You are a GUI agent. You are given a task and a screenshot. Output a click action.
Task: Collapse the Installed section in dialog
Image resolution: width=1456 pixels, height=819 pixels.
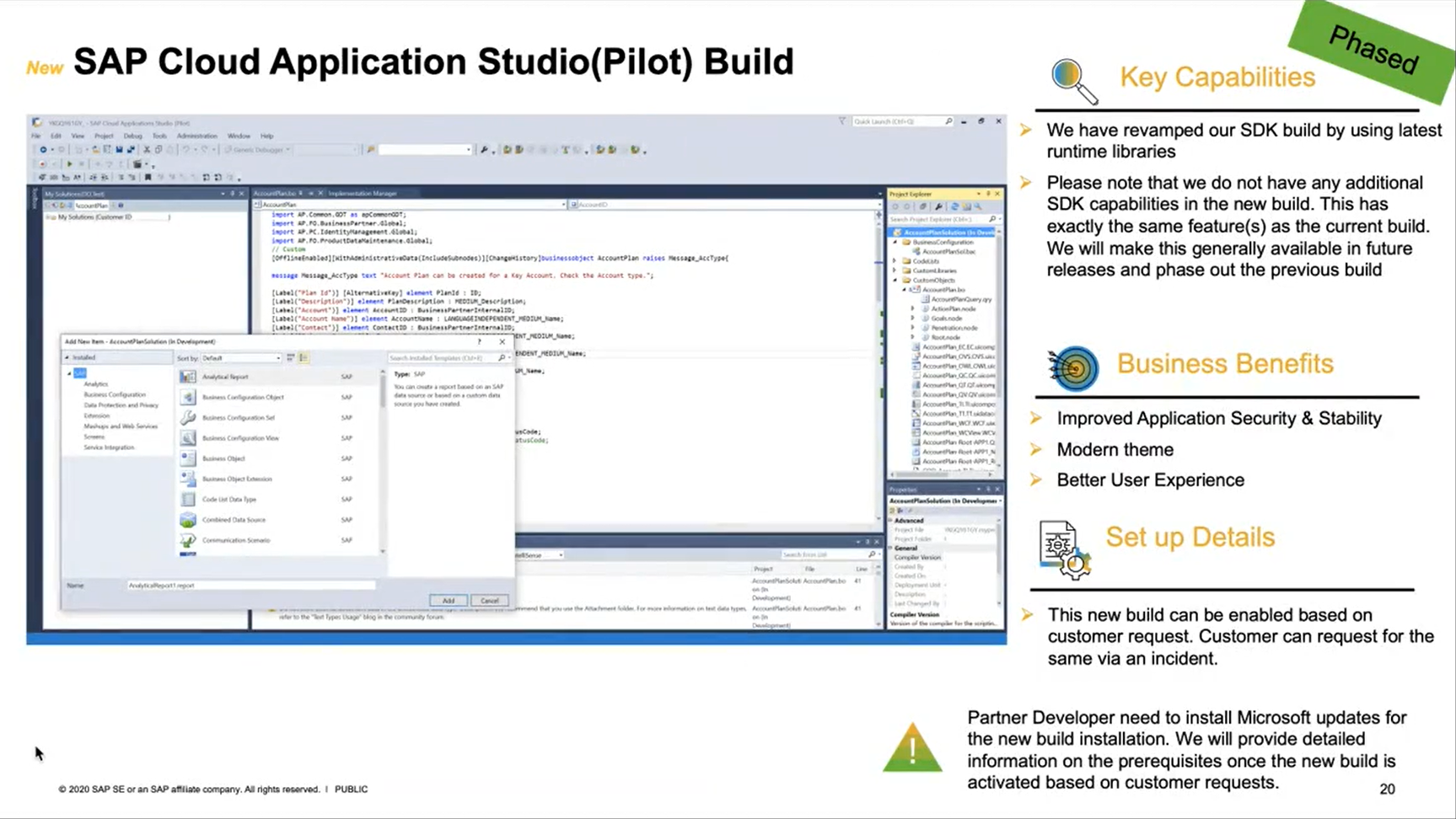(68, 358)
